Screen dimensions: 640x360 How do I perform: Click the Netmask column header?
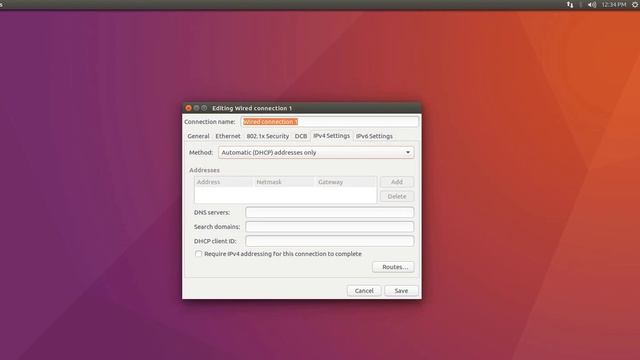click(x=284, y=182)
